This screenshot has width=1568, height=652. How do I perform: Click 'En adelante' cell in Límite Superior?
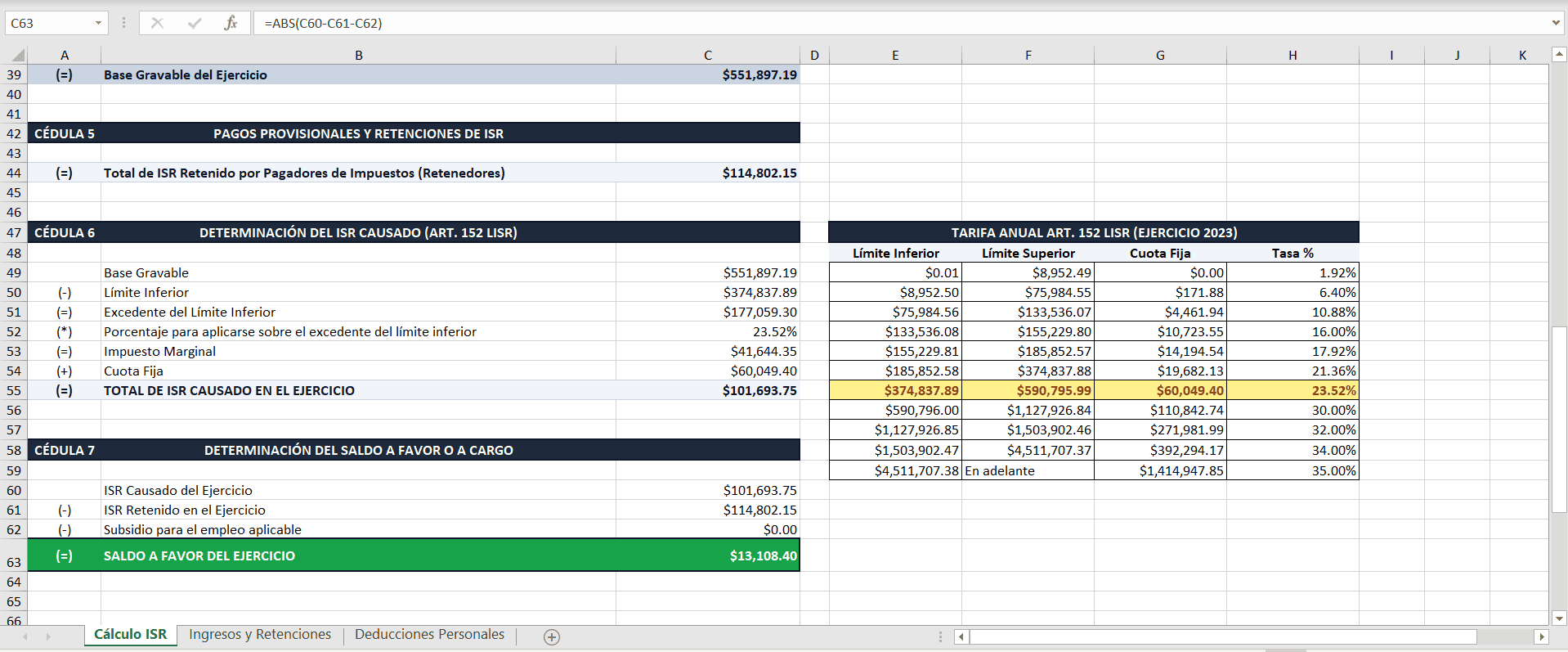(x=1028, y=470)
